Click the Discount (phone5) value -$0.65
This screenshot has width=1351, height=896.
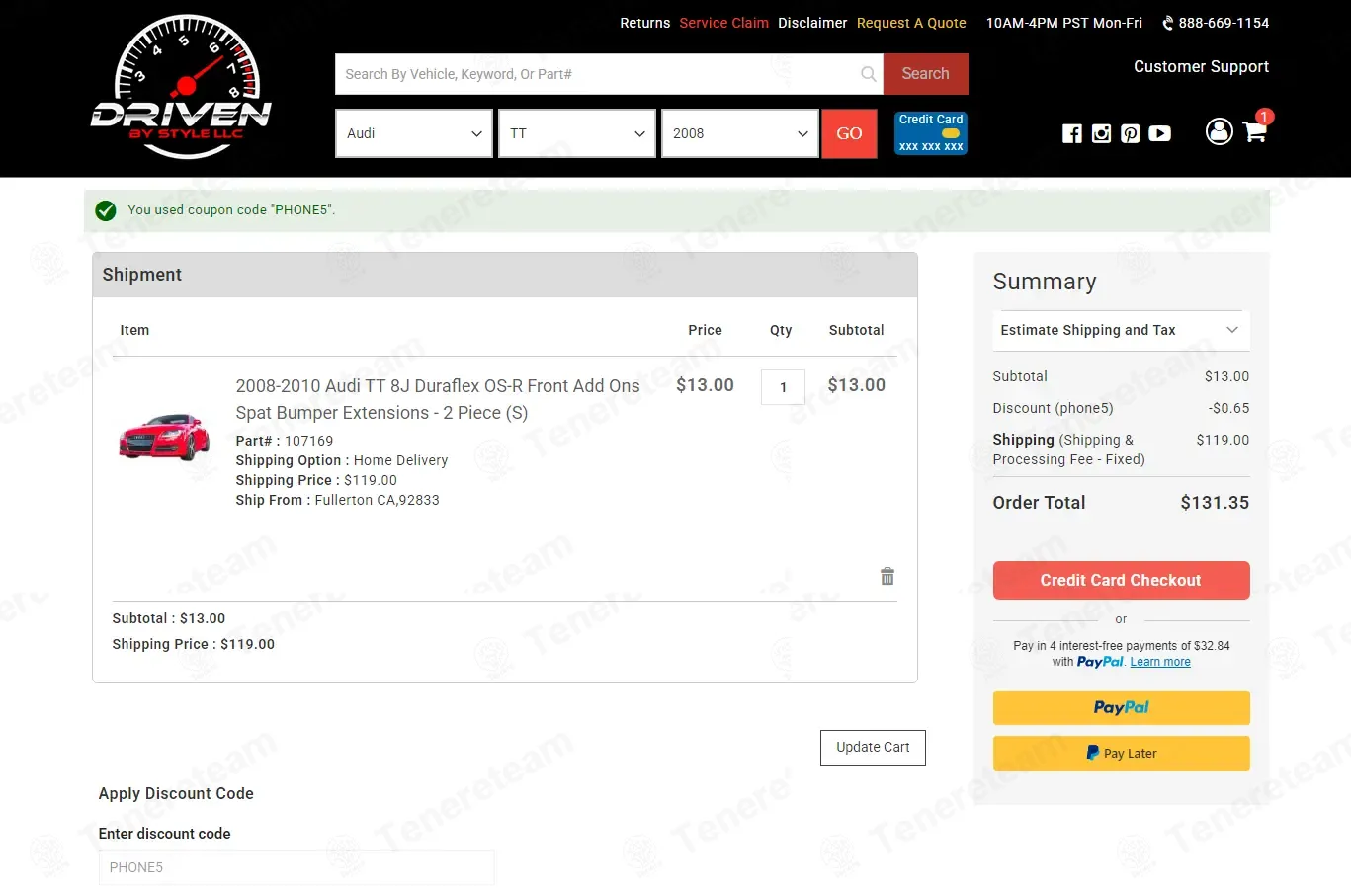coord(1228,408)
